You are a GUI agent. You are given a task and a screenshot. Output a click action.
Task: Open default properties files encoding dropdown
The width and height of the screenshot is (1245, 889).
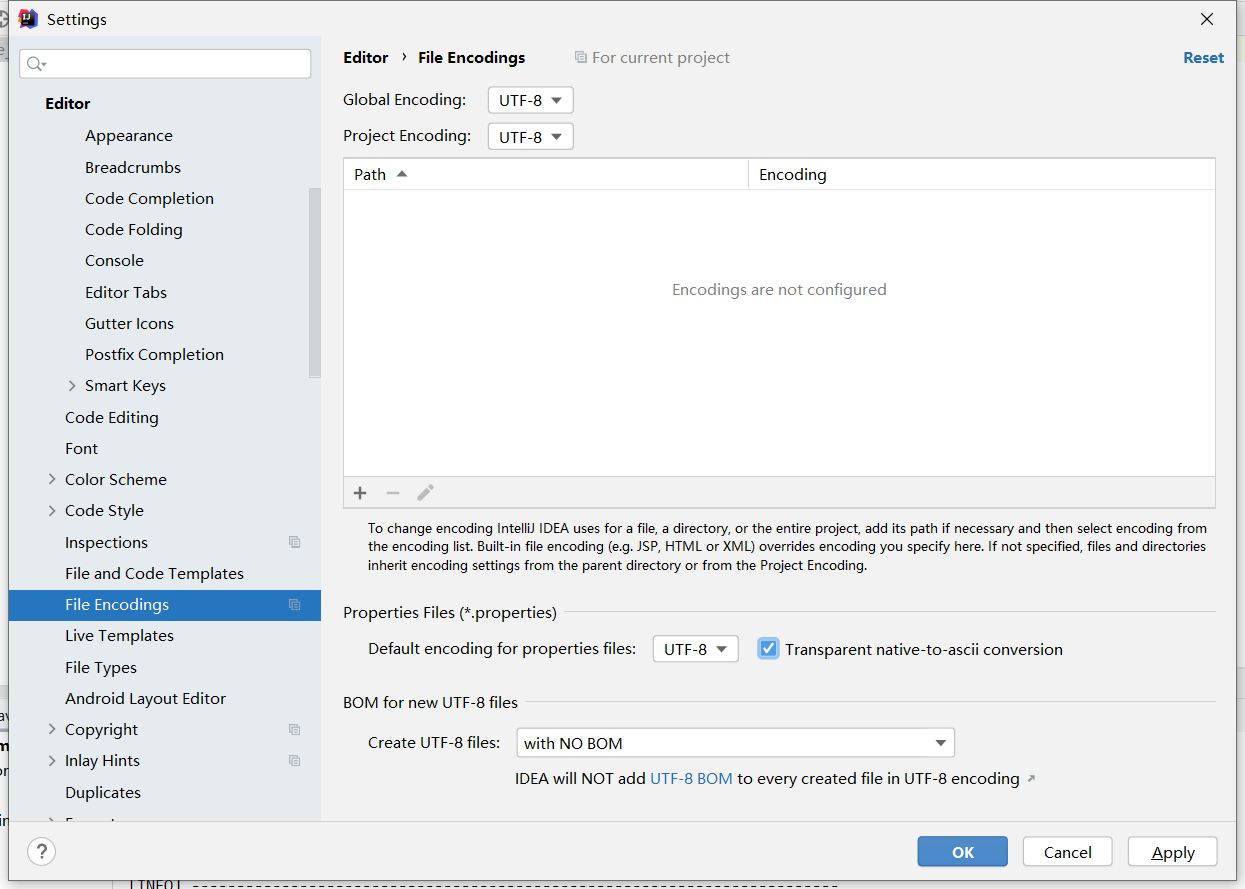pyautogui.click(x=695, y=649)
